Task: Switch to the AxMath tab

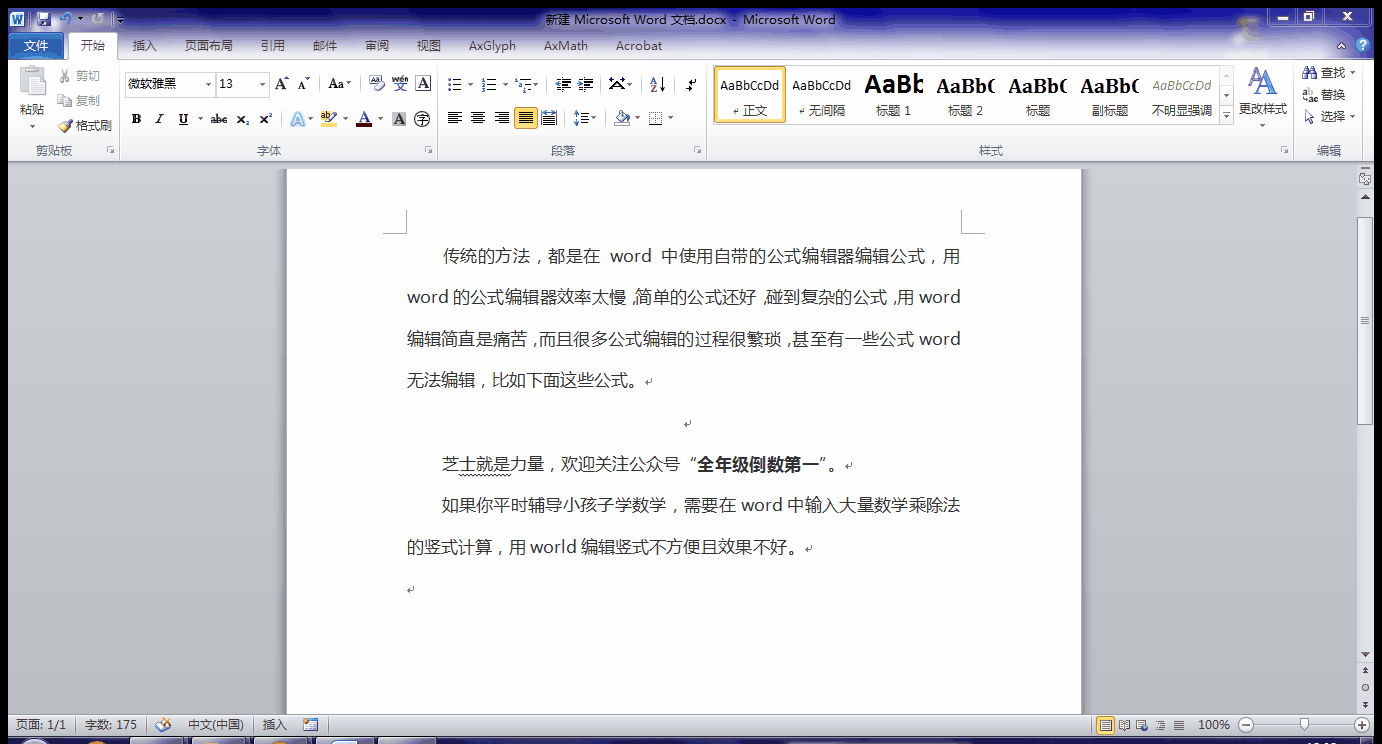Action: (x=566, y=45)
